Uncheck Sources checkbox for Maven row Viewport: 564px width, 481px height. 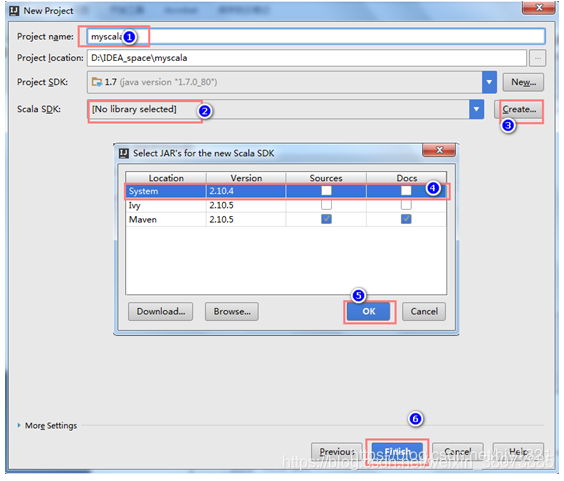(326, 219)
